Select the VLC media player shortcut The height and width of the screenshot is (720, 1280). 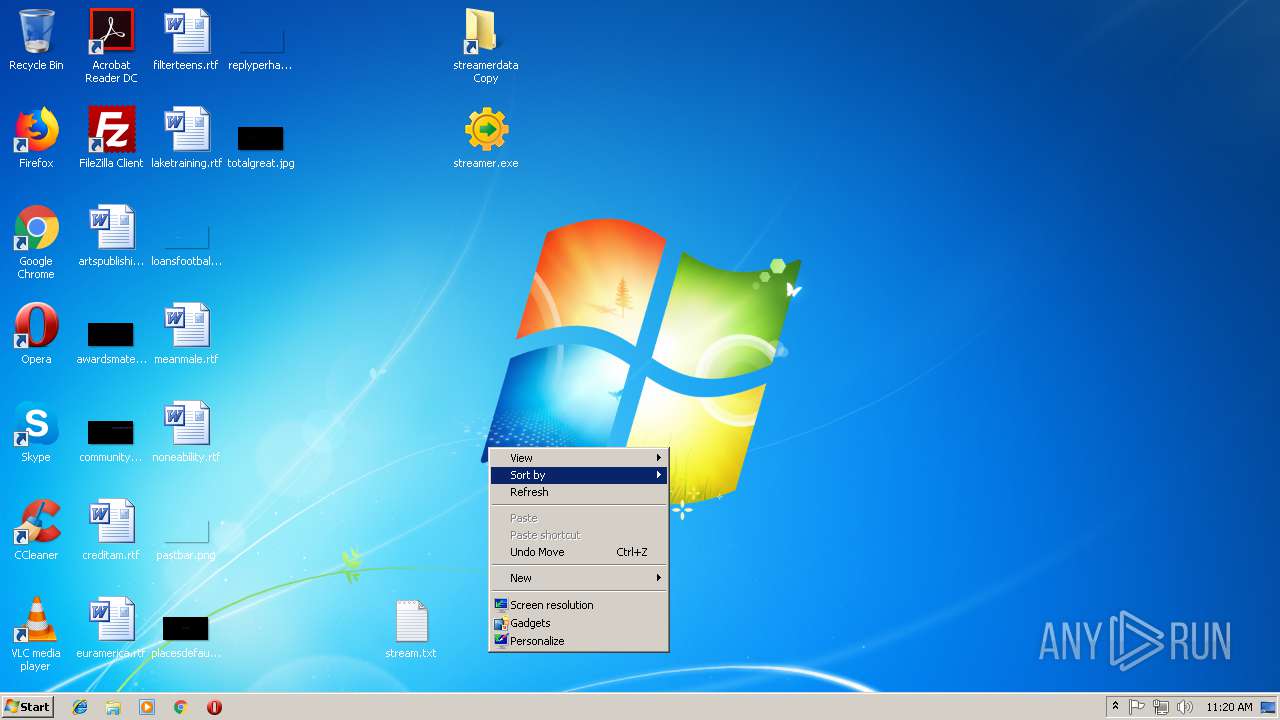pyautogui.click(x=36, y=634)
